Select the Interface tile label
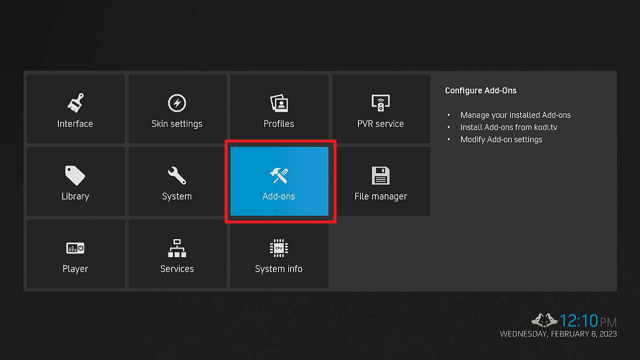This screenshot has height=360, width=640. pyautogui.click(x=75, y=124)
